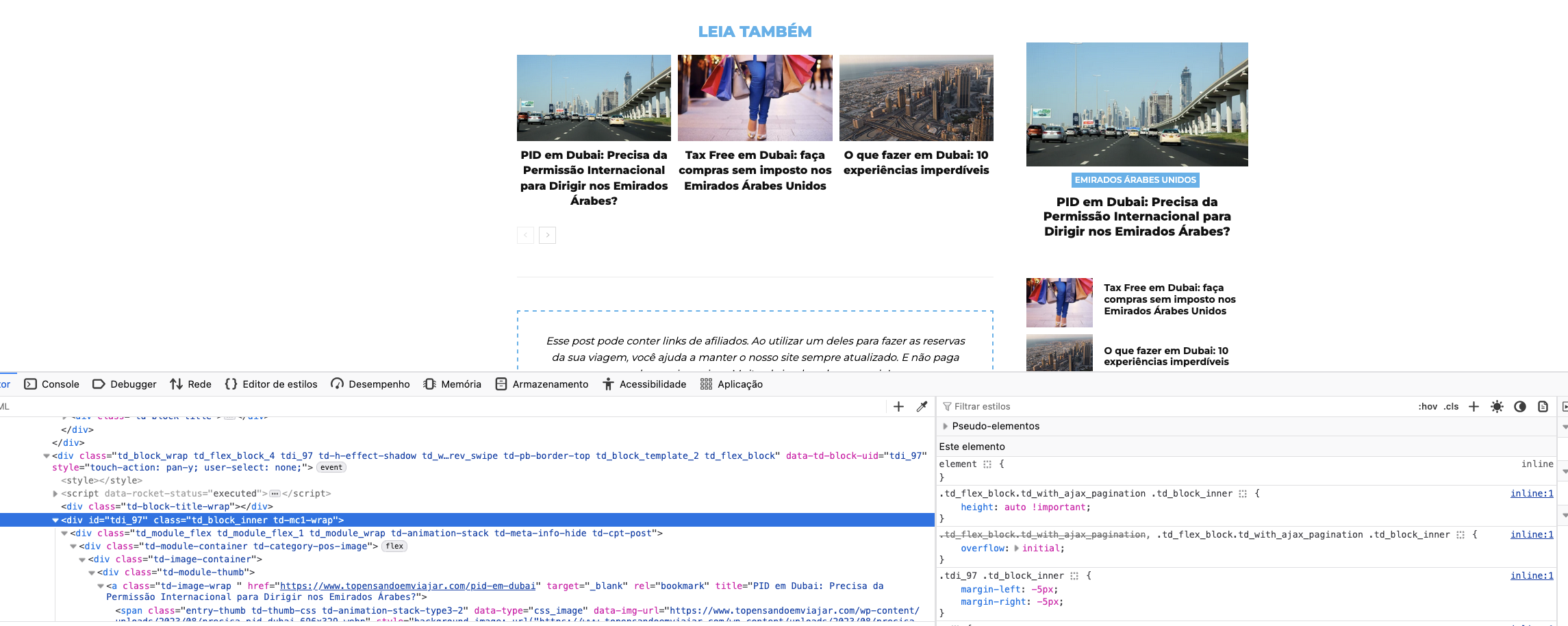Viewport: 1568px width, 626px height.
Task: Expand the script data-rocket-status node
Action: (x=55, y=494)
